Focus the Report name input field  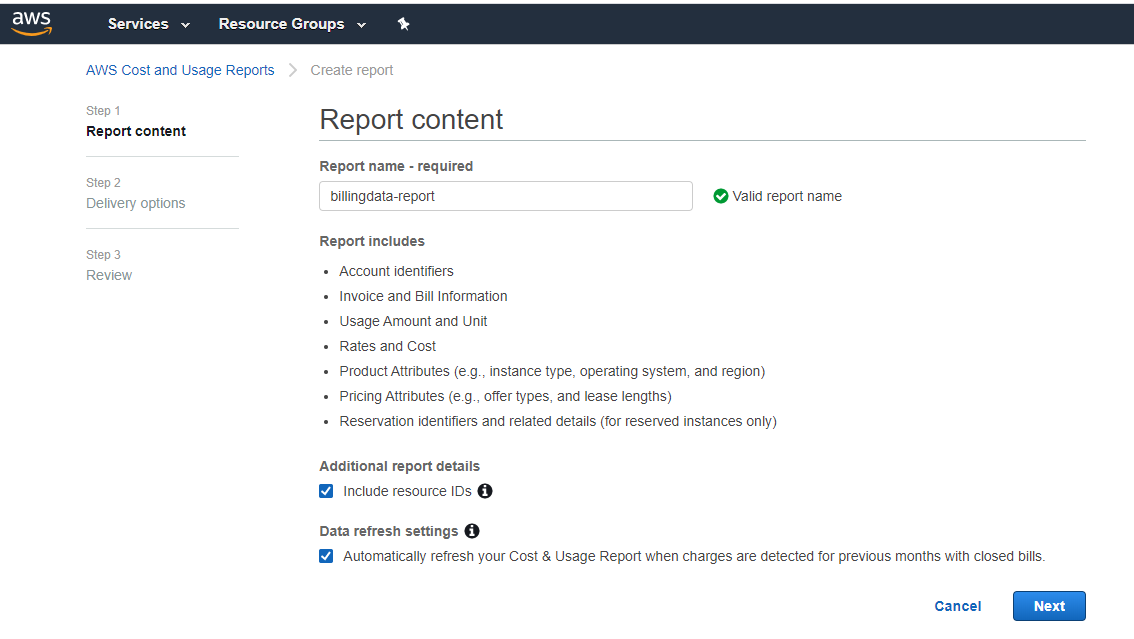[x=506, y=196]
